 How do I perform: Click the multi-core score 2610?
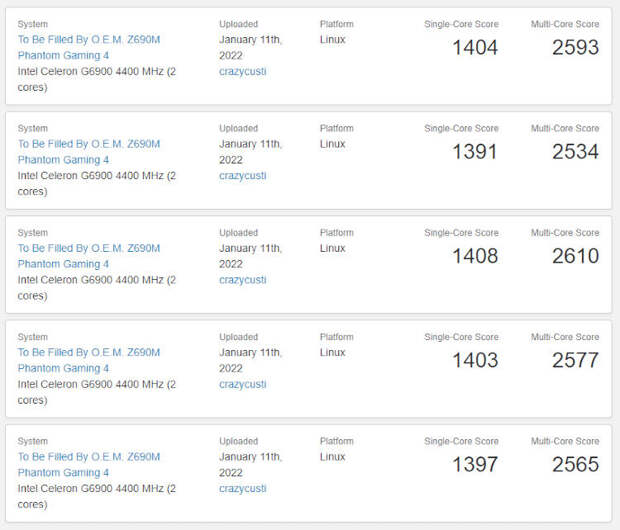[x=575, y=256]
